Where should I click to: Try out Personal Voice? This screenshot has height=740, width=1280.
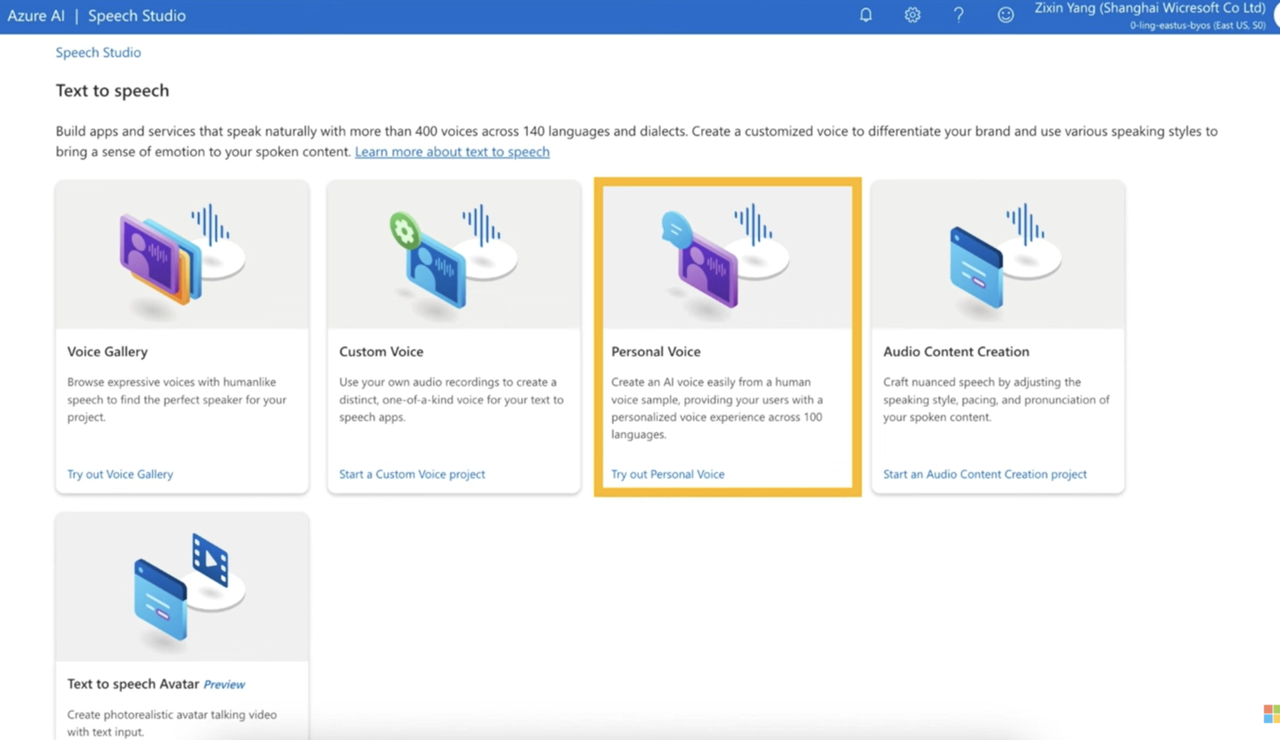[667, 474]
